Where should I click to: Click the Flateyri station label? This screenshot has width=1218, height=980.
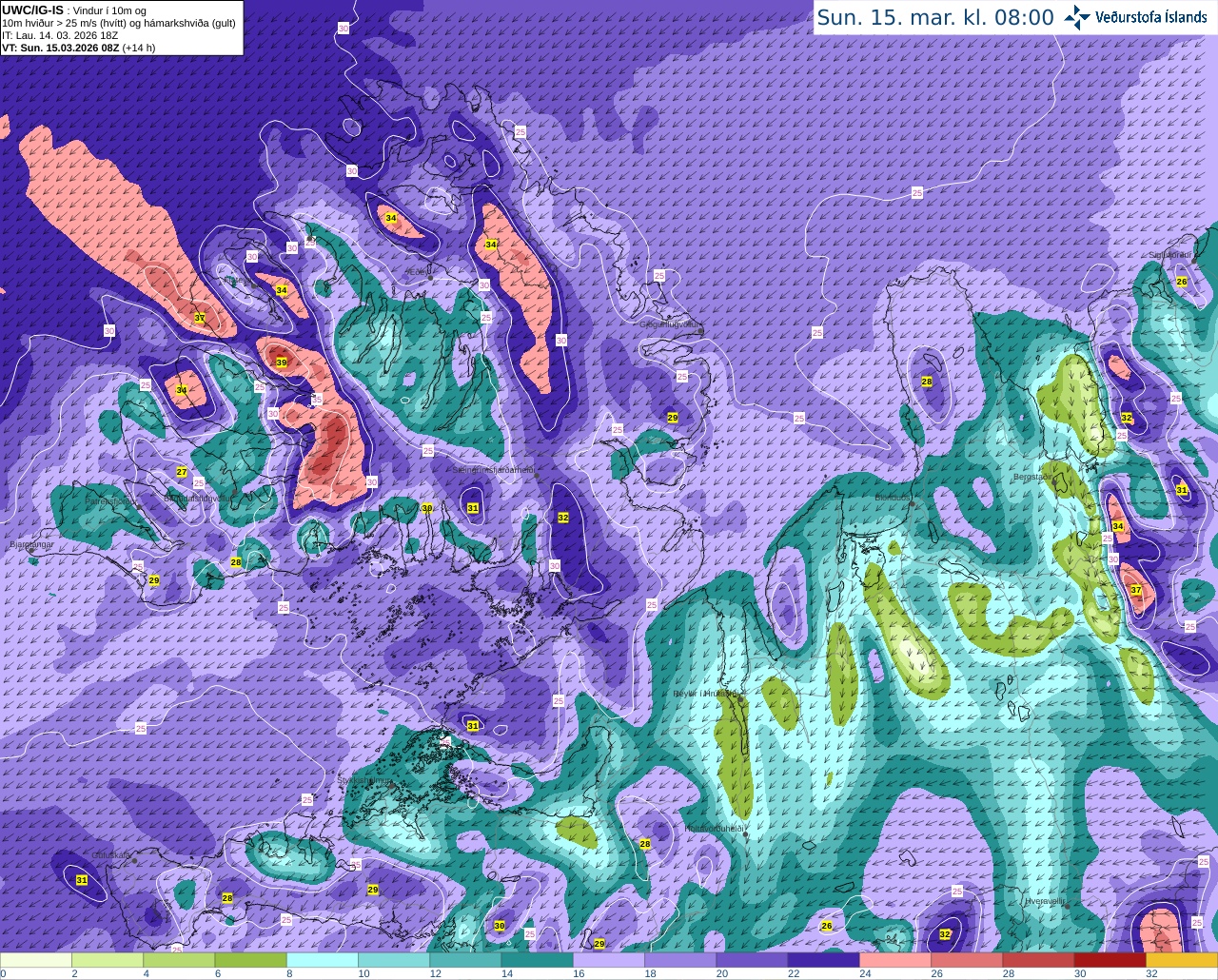237,281
